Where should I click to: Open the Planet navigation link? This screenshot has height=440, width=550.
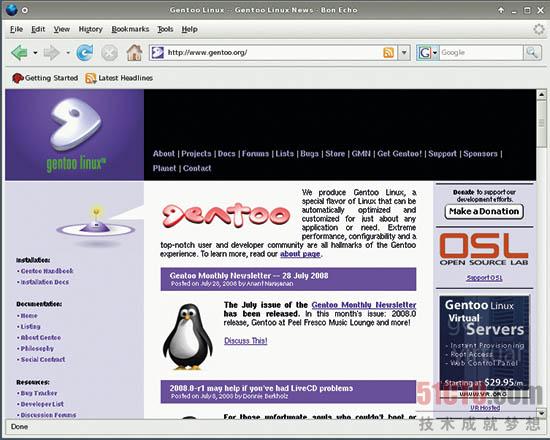pos(164,168)
